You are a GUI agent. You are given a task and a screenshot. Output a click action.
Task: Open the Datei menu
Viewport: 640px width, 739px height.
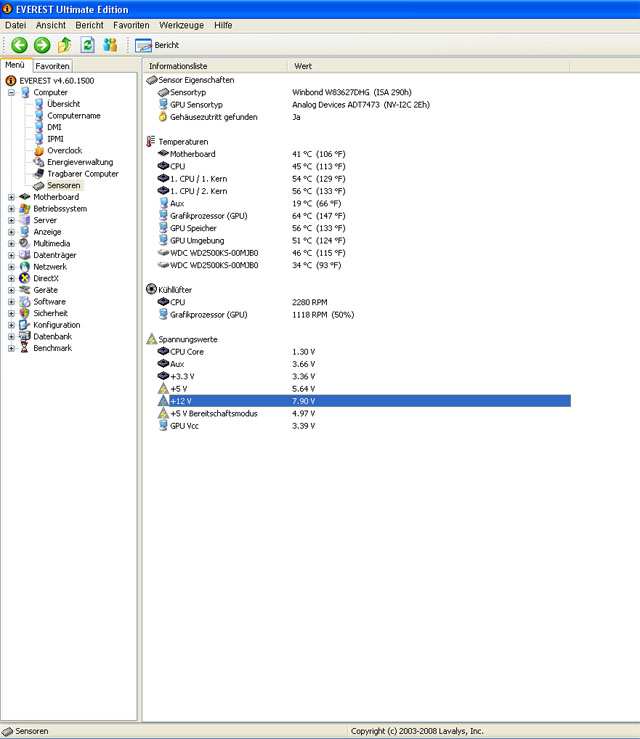click(16, 25)
